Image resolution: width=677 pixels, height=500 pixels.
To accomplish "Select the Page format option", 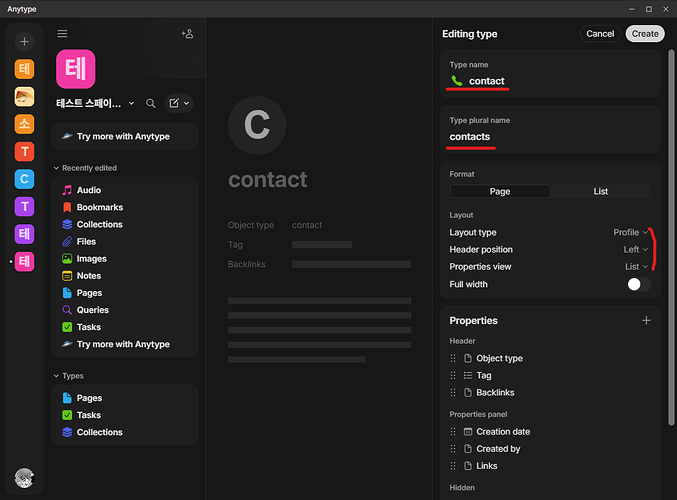I will tap(500, 191).
